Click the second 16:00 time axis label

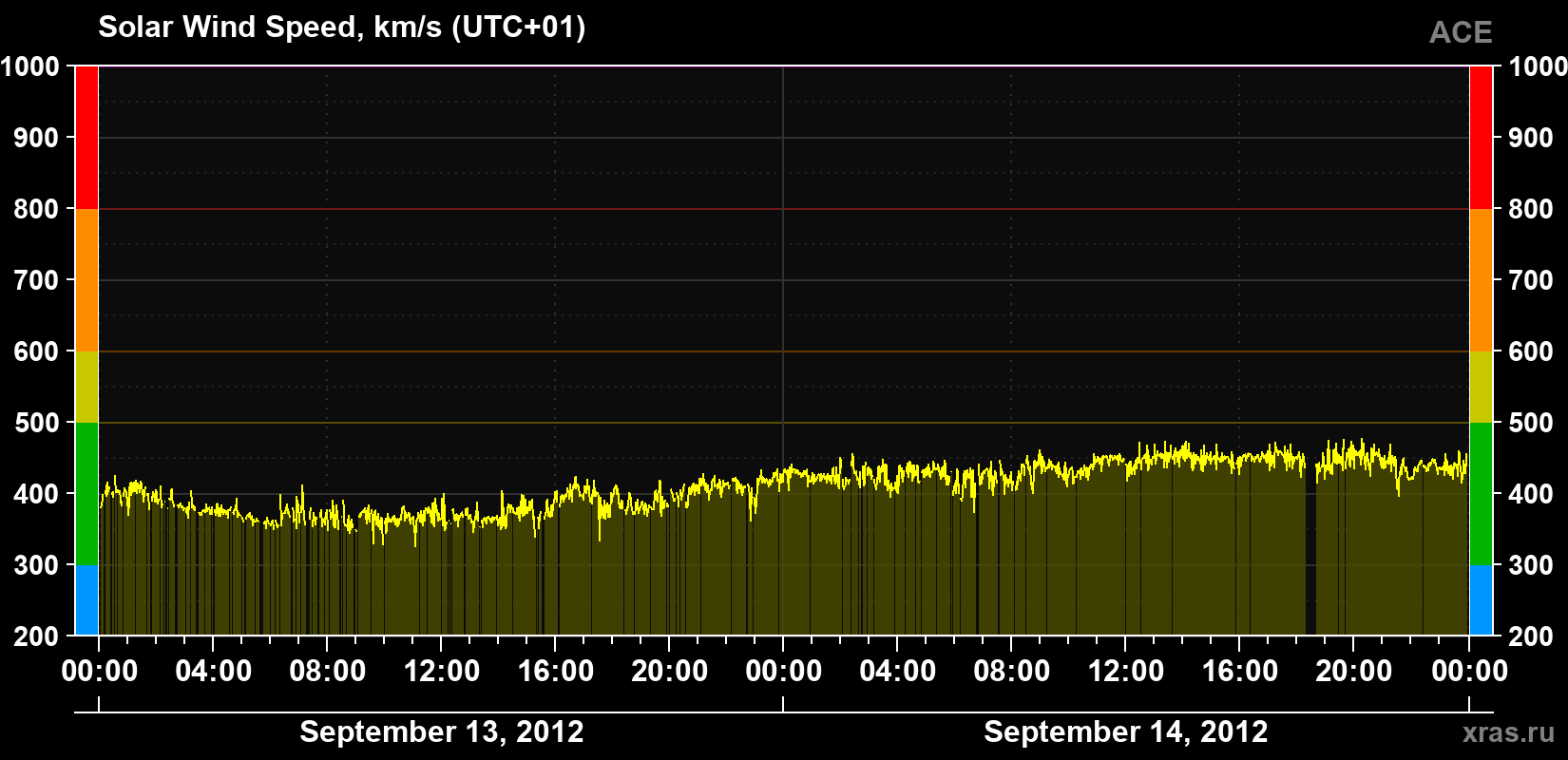[1240, 672]
